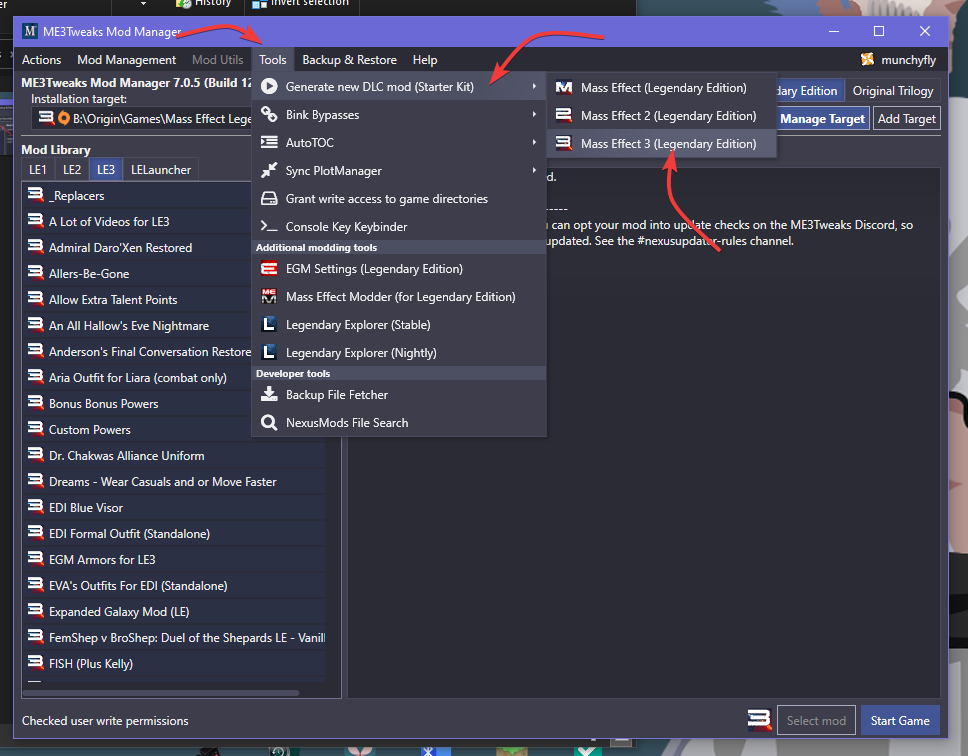Choose Mass Effect 2 (Legendary Edition) starter kit
The image size is (968, 756).
661,115
